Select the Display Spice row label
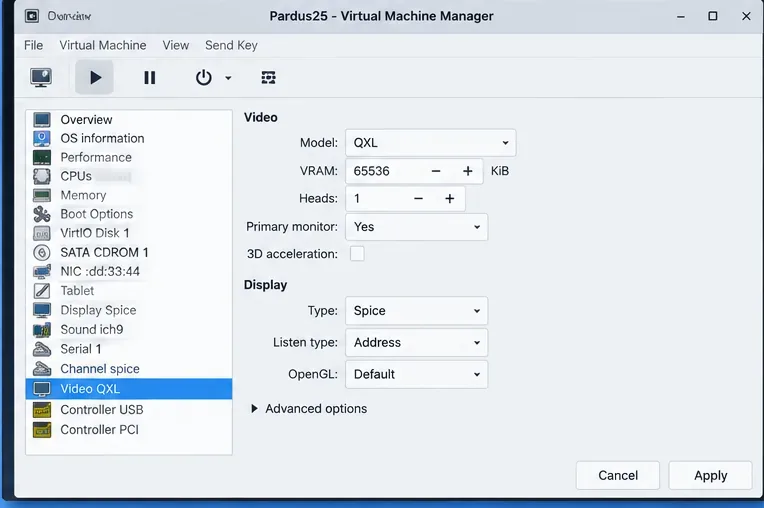 coord(98,310)
